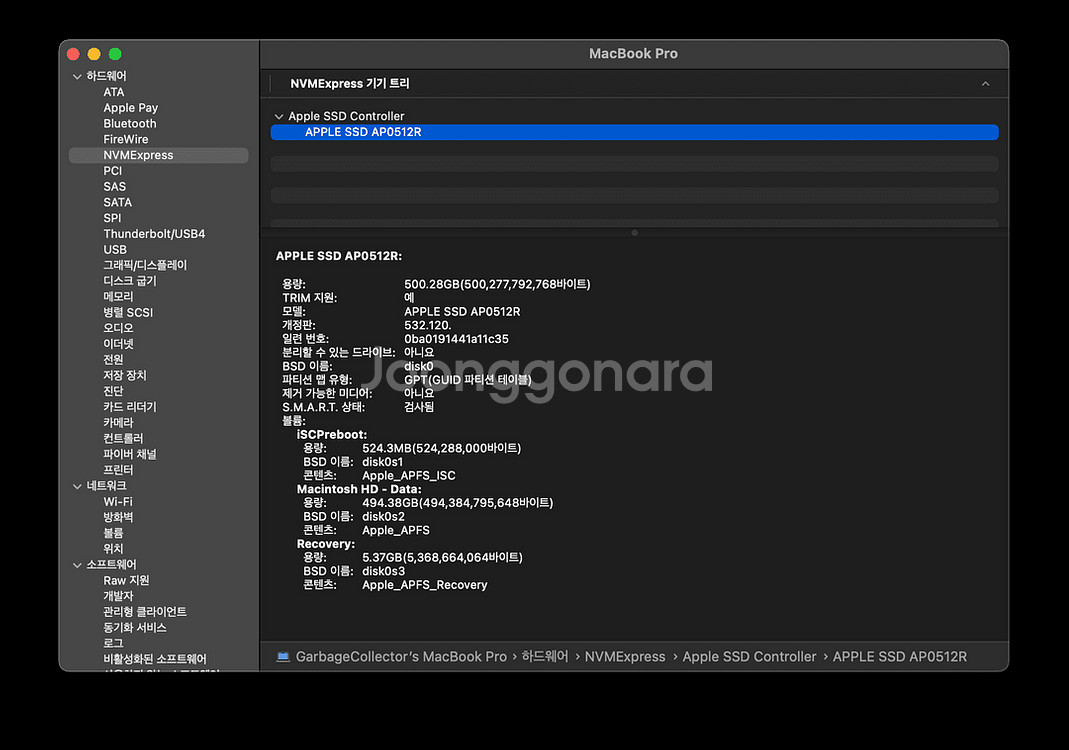The image size is (1069, 750).
Task: Select 관리형 클라이언트 in the sidebar
Action: 145,612
